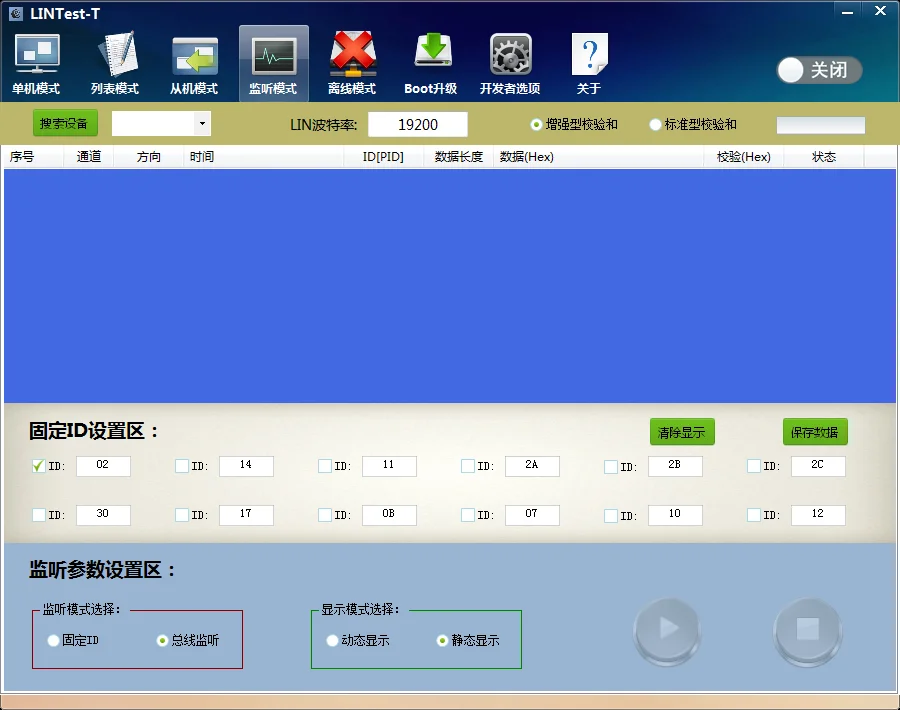Click the ID field containing 11
Image resolution: width=900 pixels, height=710 pixels.
pos(389,466)
